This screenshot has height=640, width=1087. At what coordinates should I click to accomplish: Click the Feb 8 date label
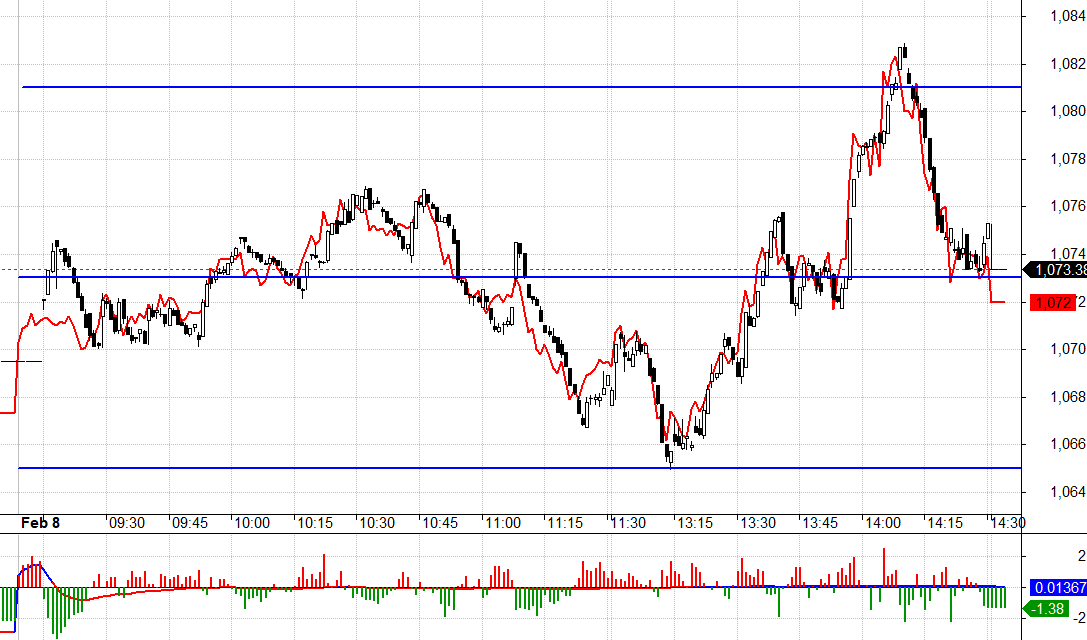tap(41, 523)
